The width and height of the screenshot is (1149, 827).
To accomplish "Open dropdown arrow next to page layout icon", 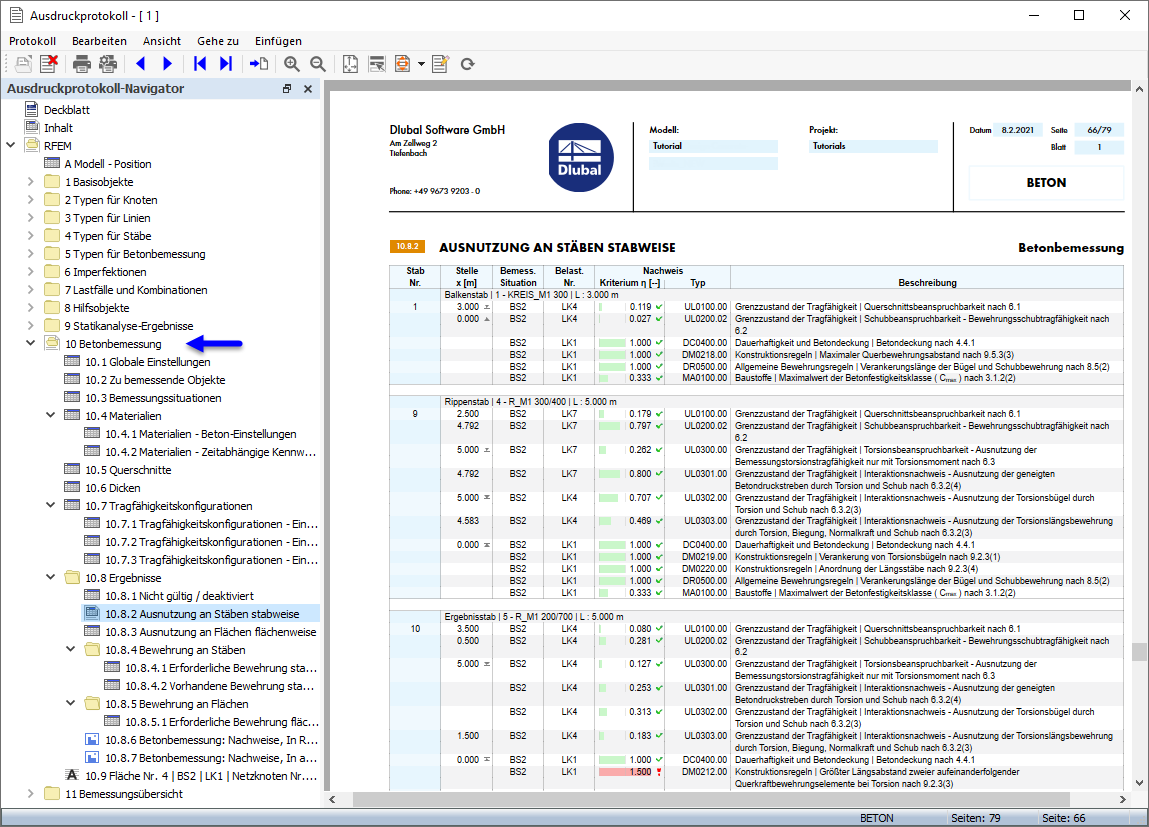I will (421, 64).
